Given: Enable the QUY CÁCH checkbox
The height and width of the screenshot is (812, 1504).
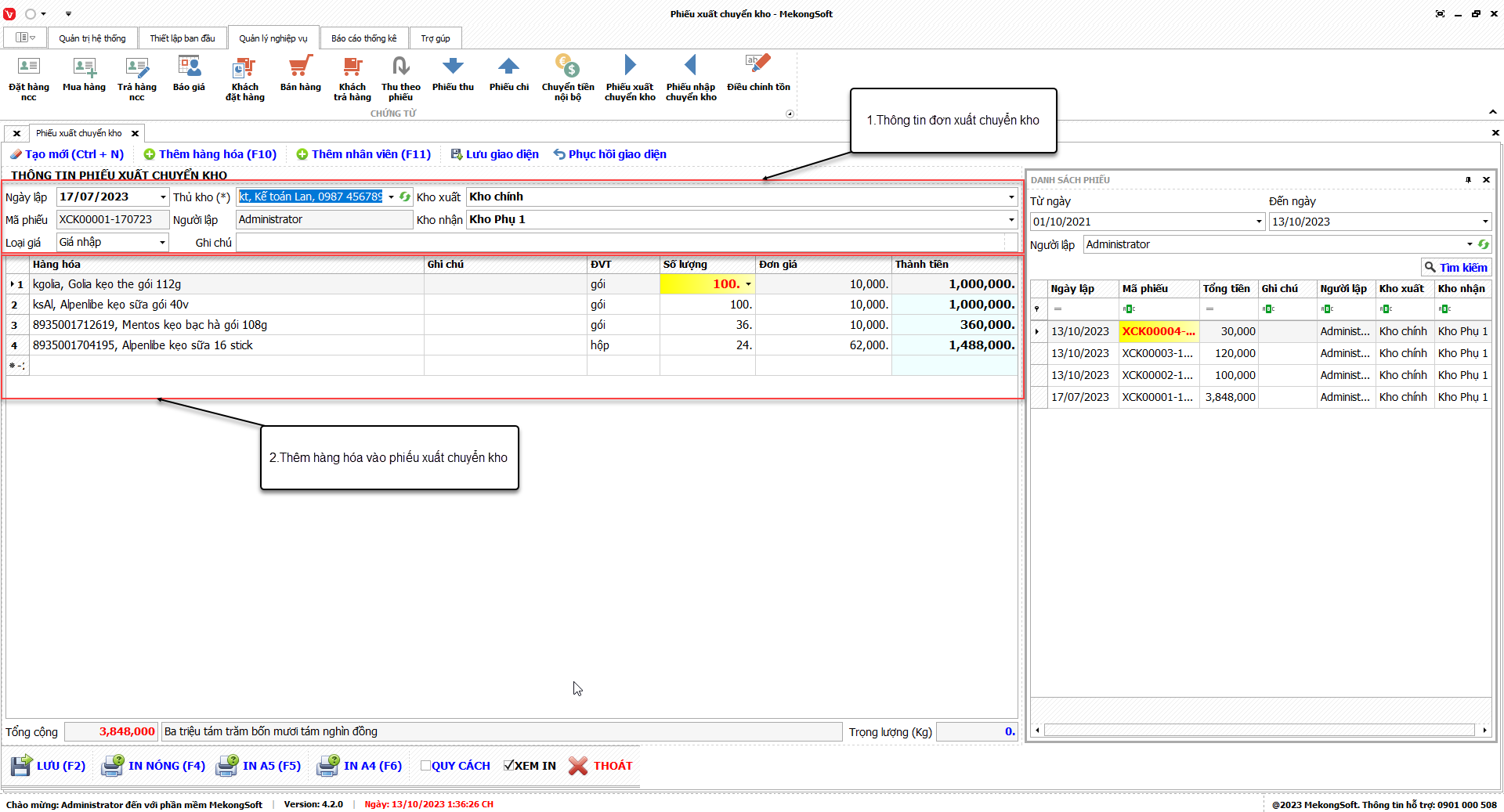Looking at the screenshot, I should point(425,766).
